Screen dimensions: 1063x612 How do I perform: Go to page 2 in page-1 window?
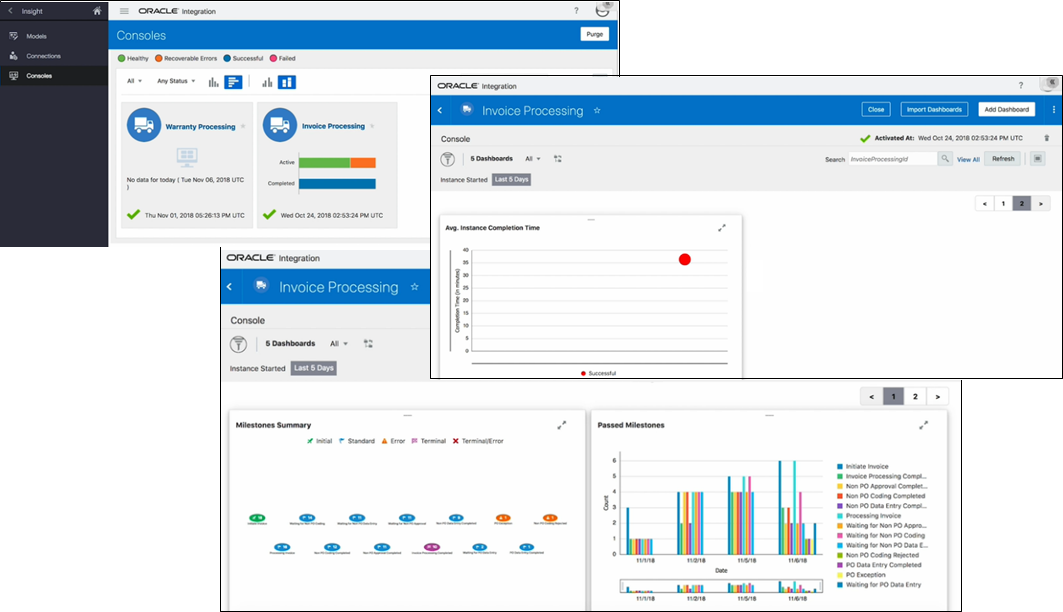pyautogui.click(x=915, y=396)
